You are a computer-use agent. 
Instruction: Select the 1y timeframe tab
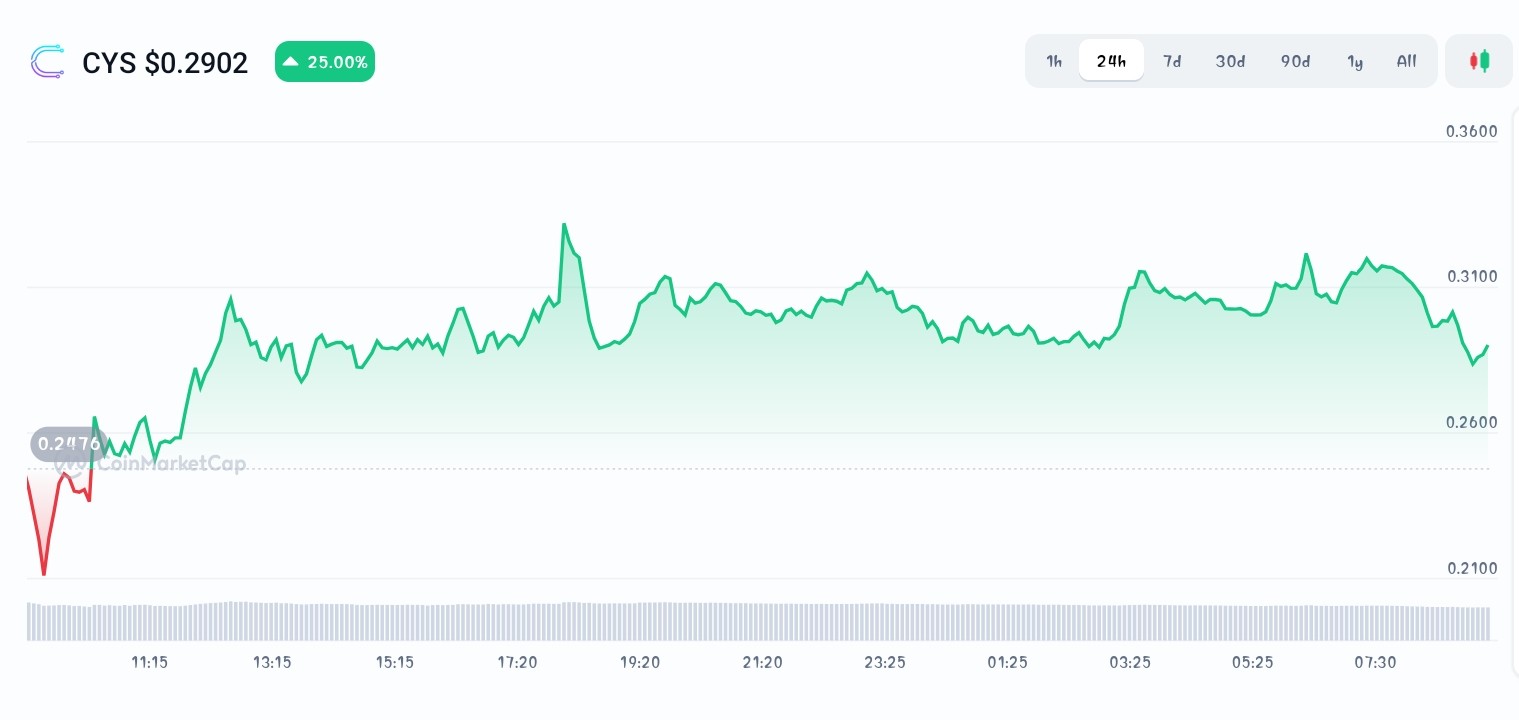[1355, 61]
